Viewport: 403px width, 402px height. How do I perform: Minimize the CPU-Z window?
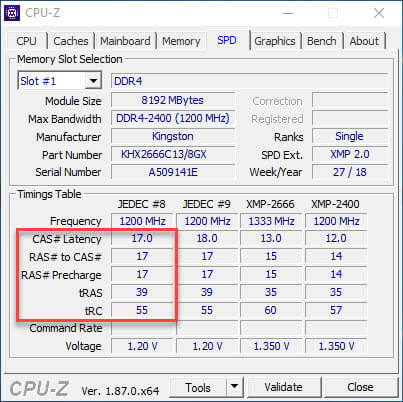coord(288,13)
